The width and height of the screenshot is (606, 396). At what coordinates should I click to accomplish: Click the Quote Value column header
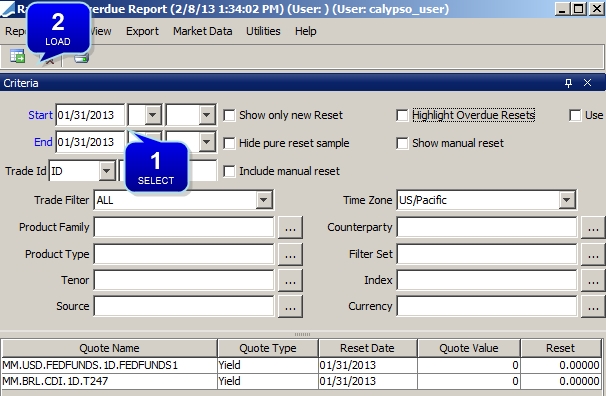pos(469,348)
